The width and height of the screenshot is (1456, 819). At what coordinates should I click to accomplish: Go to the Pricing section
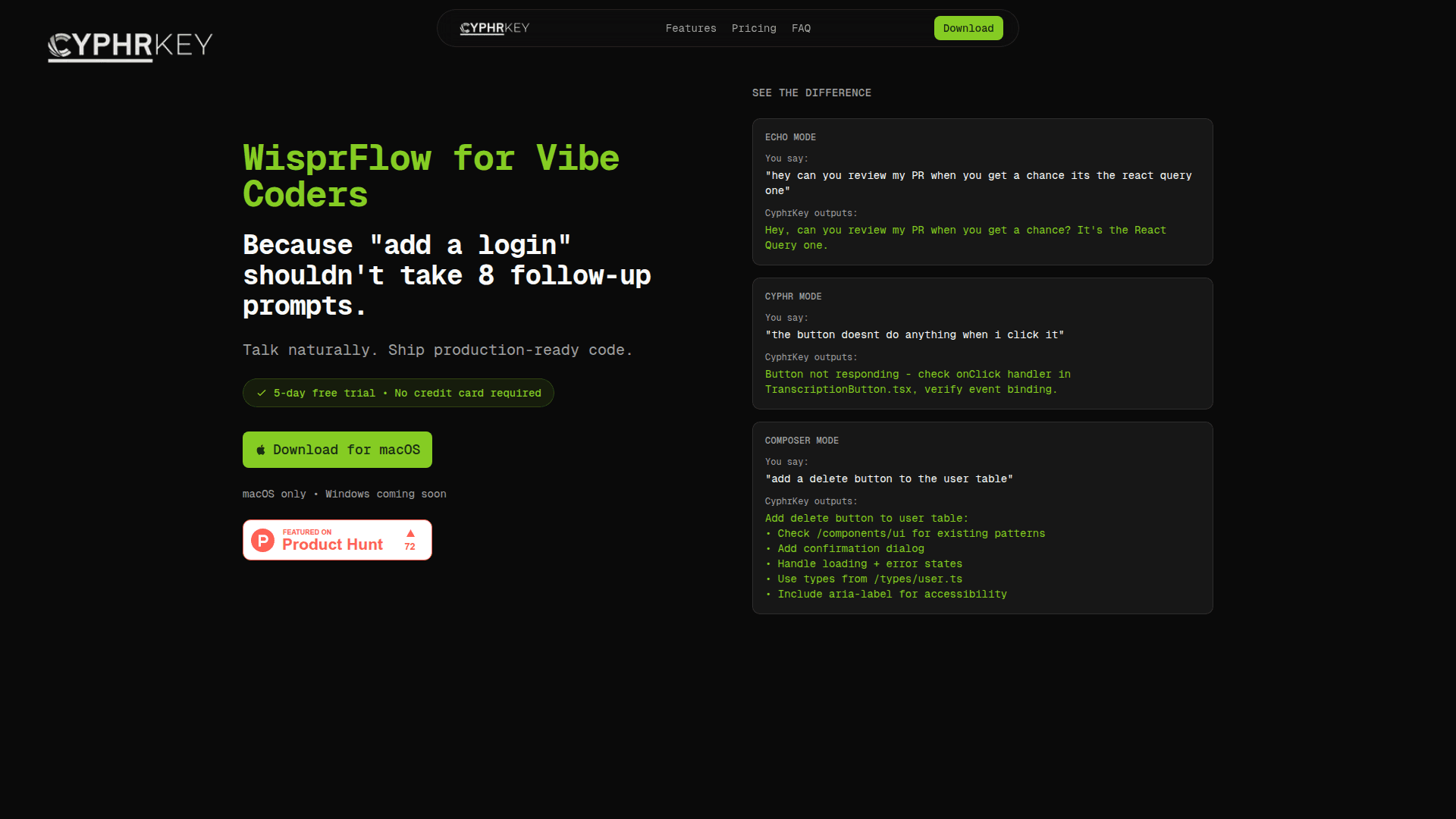753,28
